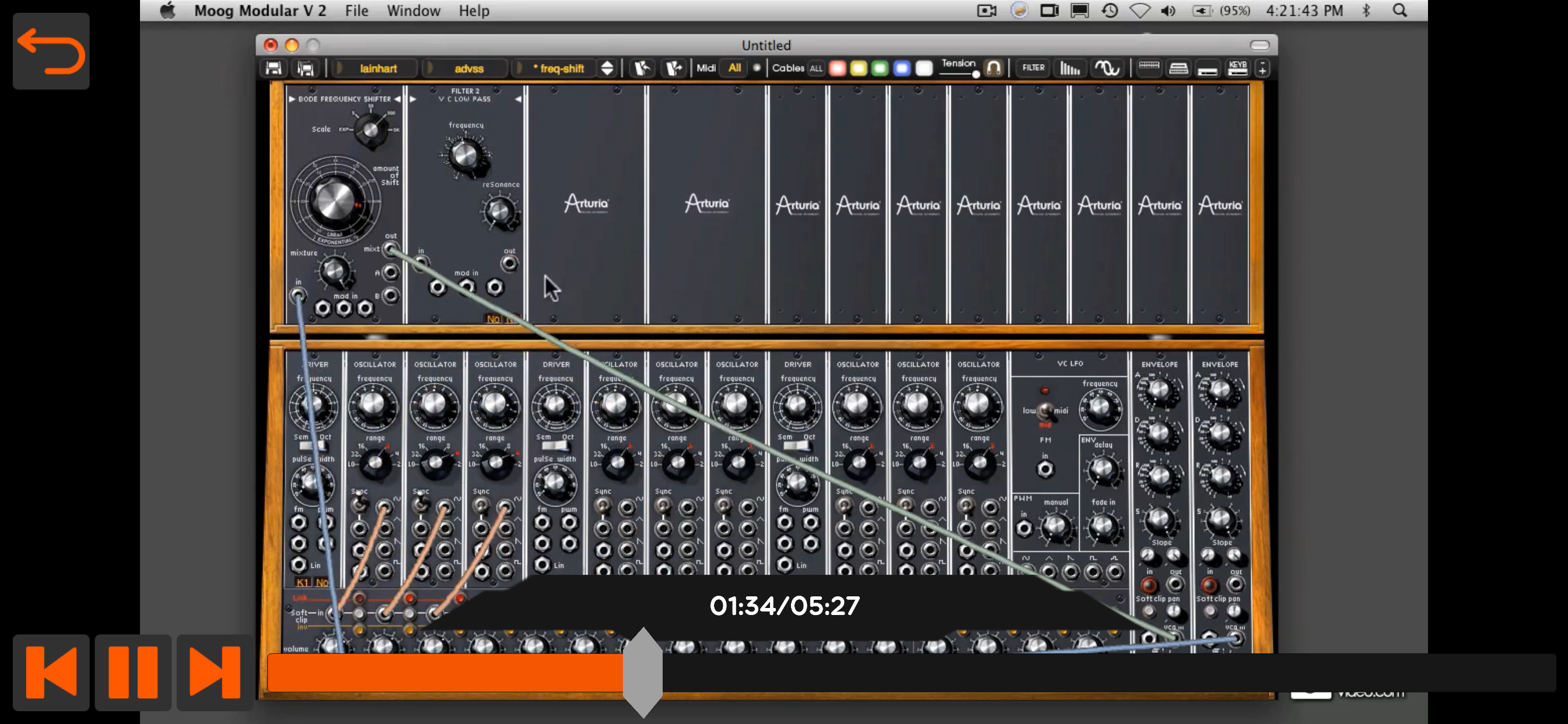
Task: Click the preset up/down stepper arrows
Action: point(607,68)
